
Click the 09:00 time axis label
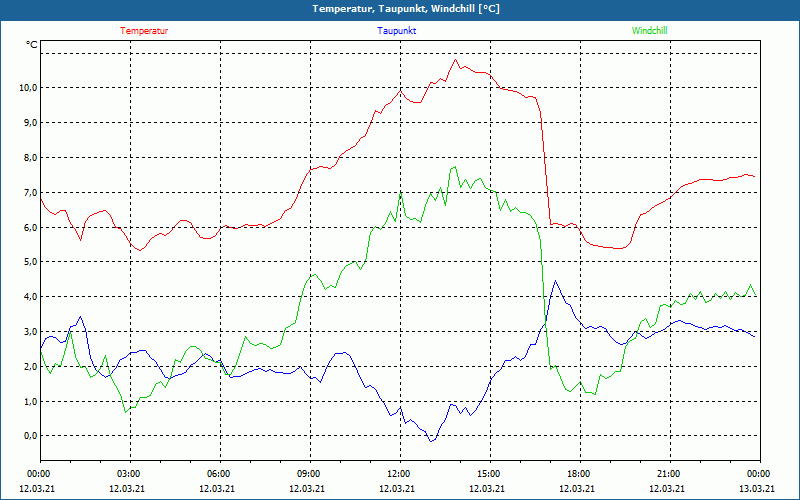[310, 474]
